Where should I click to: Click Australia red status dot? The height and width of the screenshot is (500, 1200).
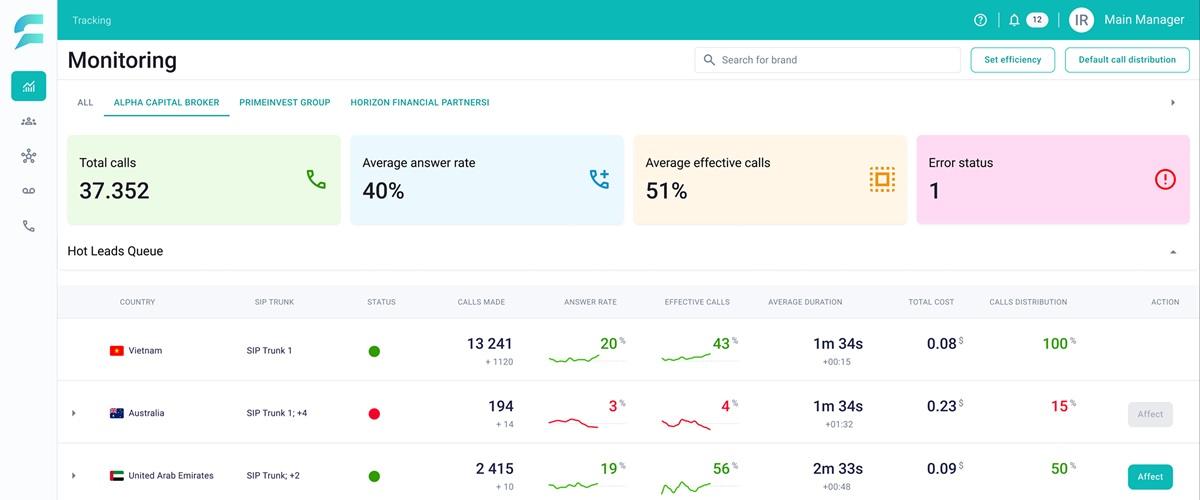[x=374, y=413]
